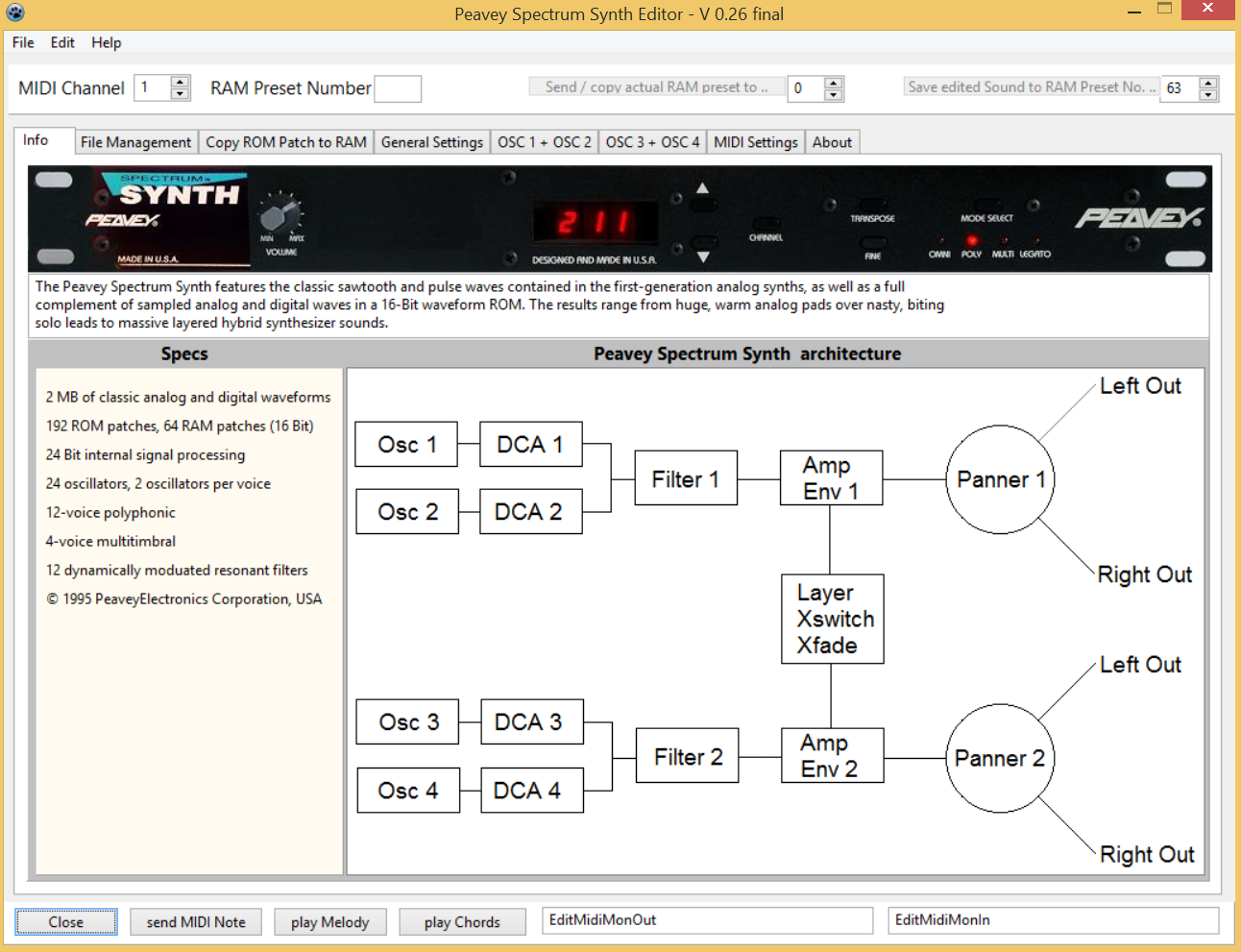Click the play Melody button
Viewport: 1241px width, 952px height.
coord(329,922)
